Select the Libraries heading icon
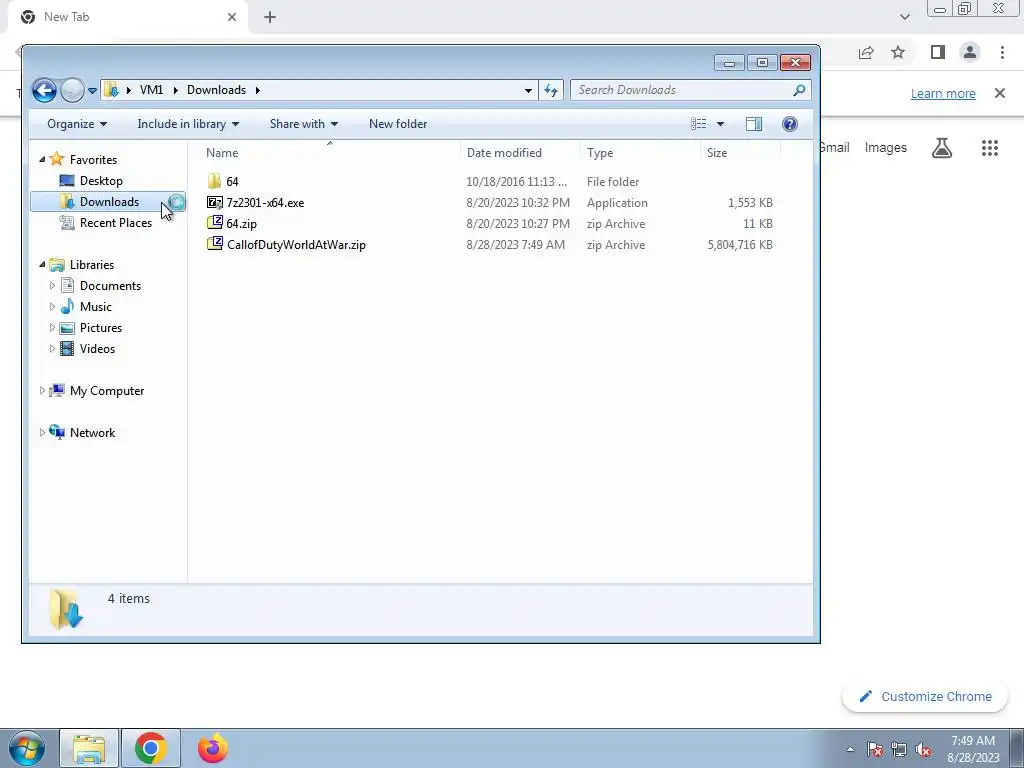The image size is (1024, 768). [x=57, y=264]
